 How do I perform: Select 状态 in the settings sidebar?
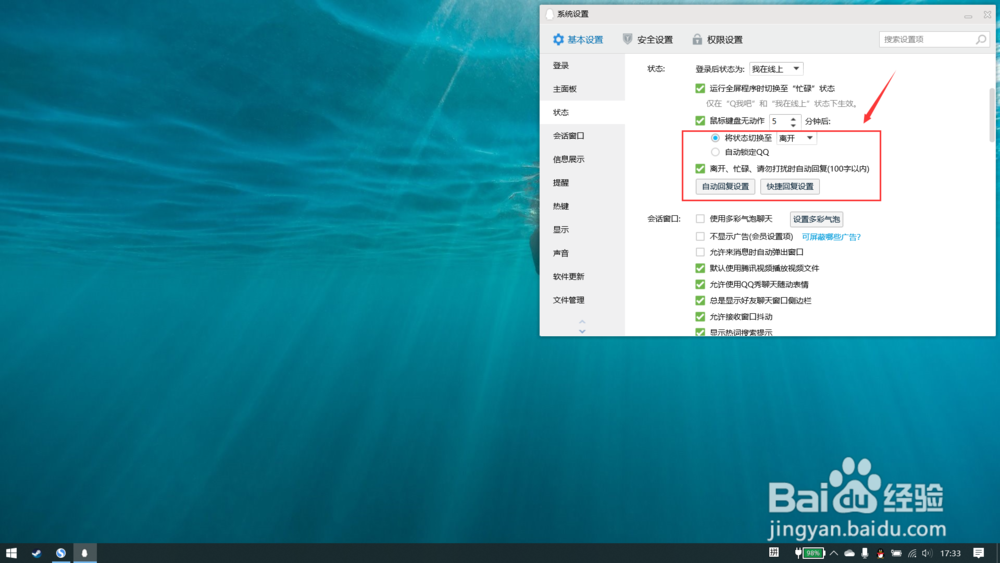click(582, 112)
